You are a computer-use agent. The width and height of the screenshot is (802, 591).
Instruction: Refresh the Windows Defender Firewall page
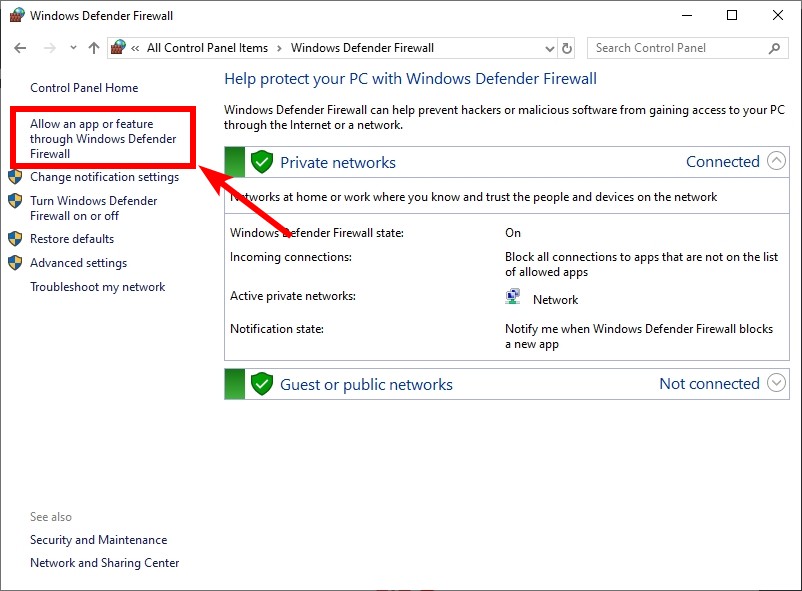tap(567, 48)
